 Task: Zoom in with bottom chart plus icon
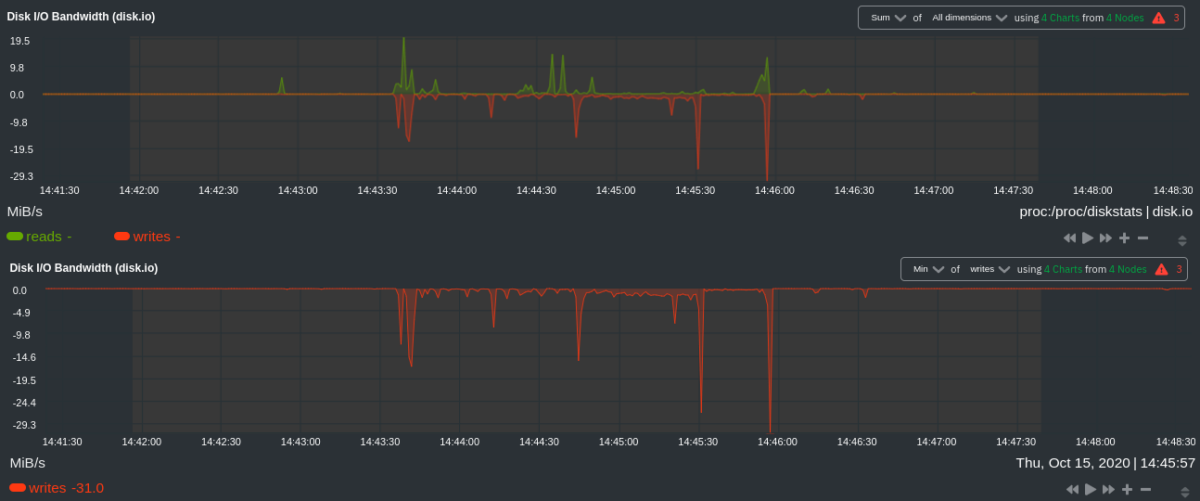[1127, 489]
